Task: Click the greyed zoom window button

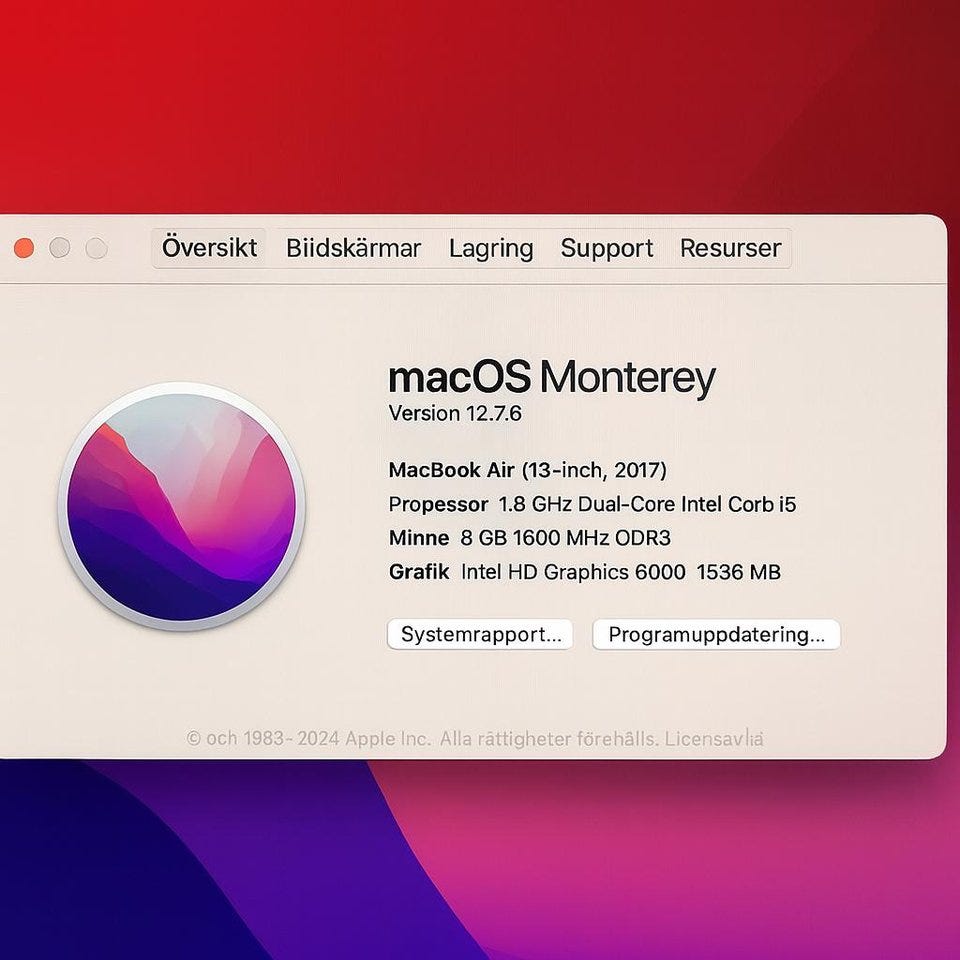Action: [x=97, y=248]
